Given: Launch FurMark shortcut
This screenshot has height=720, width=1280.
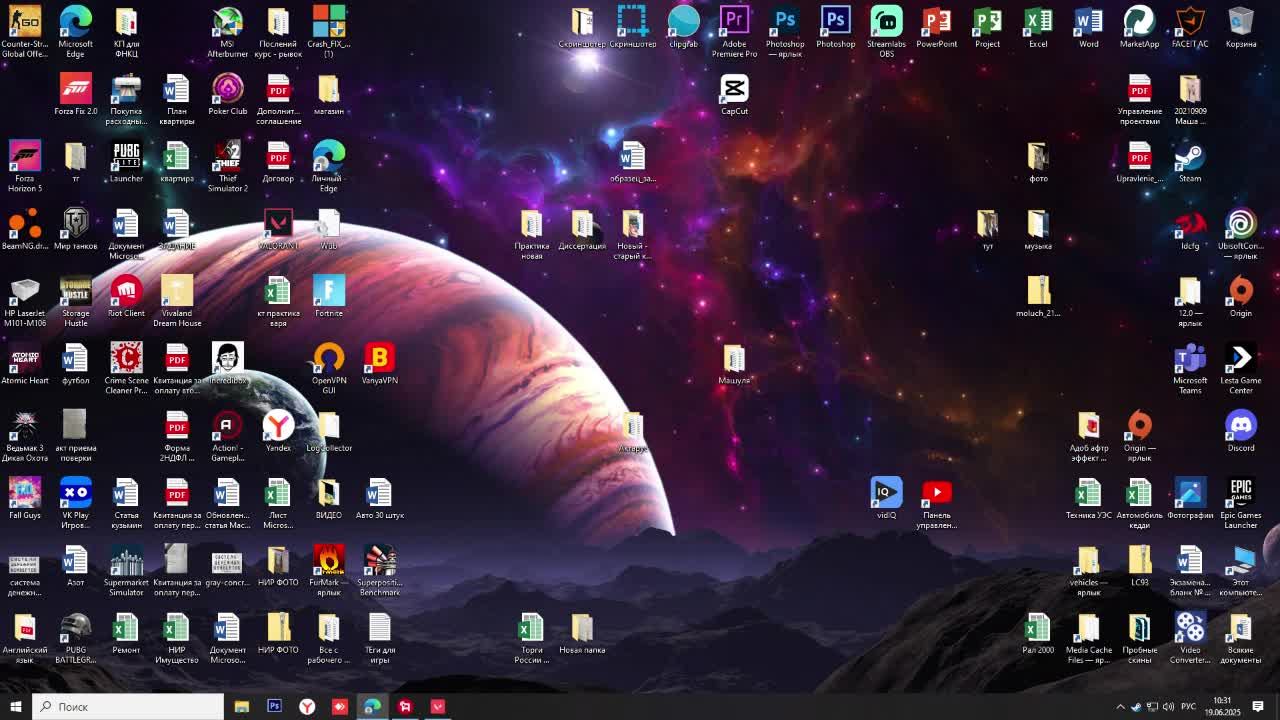Looking at the screenshot, I should [x=328, y=570].
